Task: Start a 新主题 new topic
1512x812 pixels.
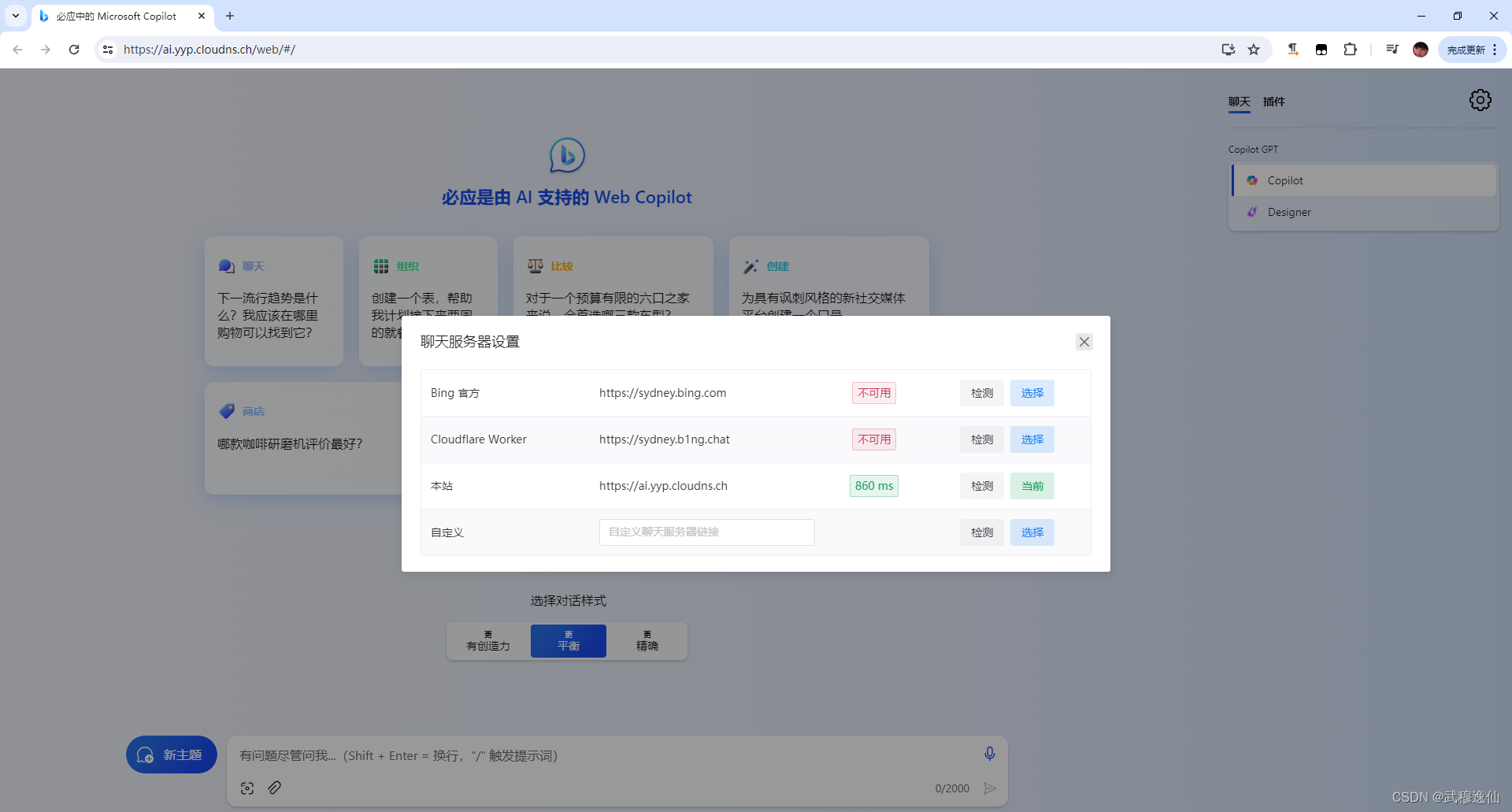Action: (x=171, y=754)
